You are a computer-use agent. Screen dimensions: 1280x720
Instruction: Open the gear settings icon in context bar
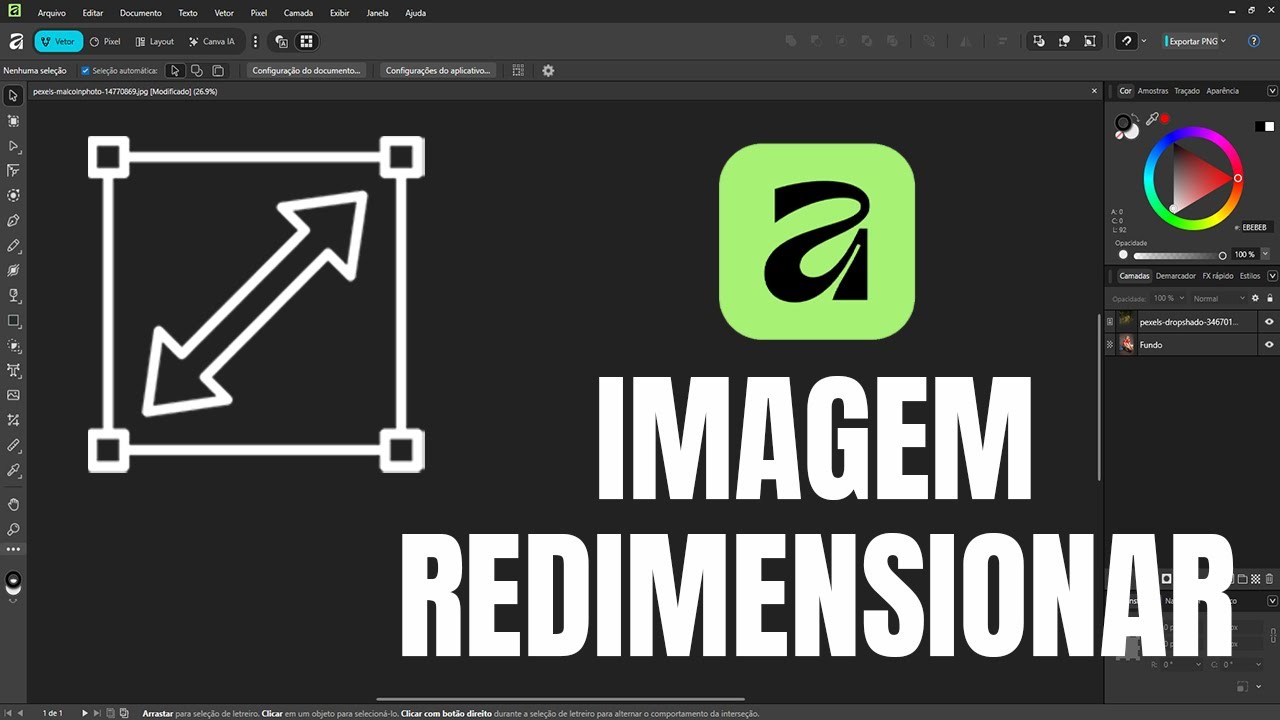(x=548, y=71)
